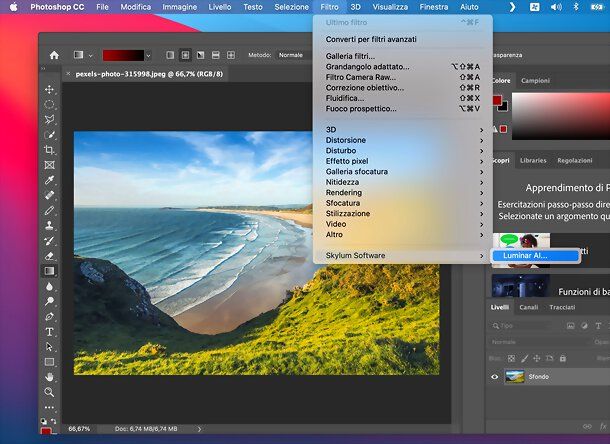Select the Rectangle shape tool

pyautogui.click(x=49, y=362)
